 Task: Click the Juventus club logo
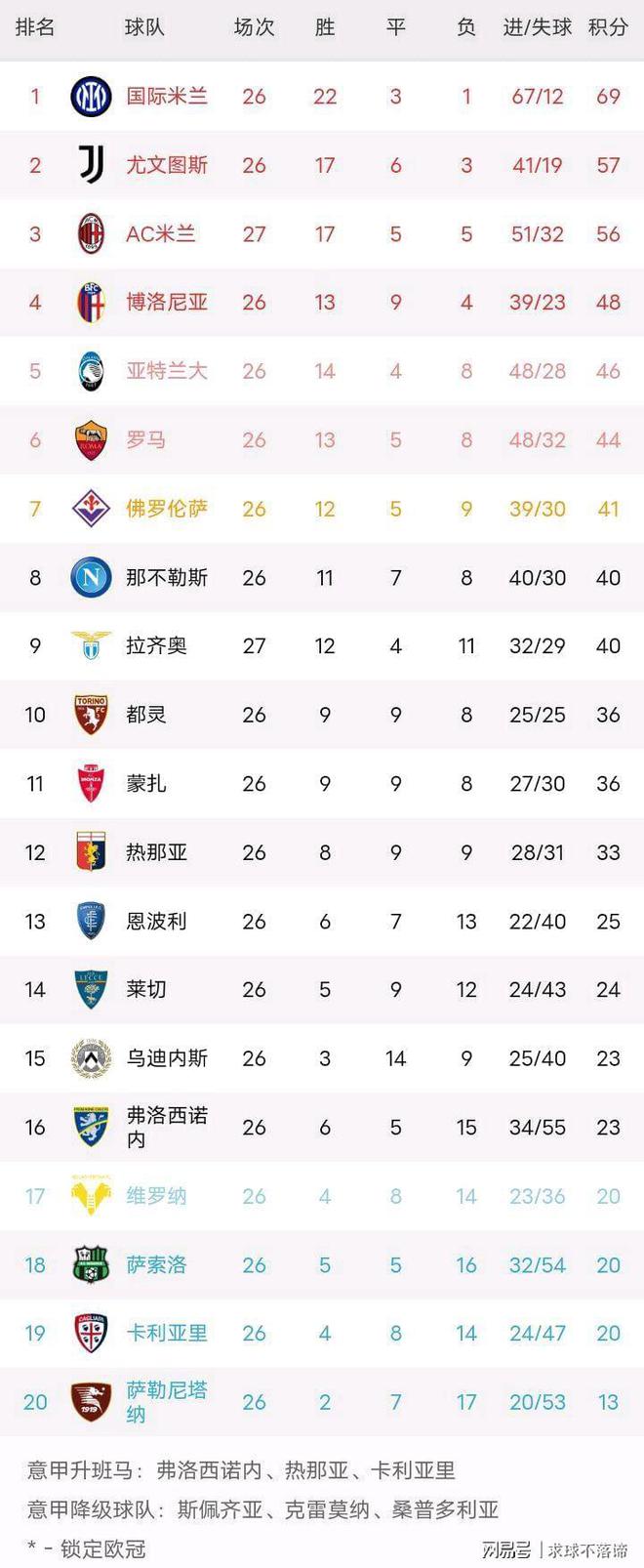[x=91, y=165]
